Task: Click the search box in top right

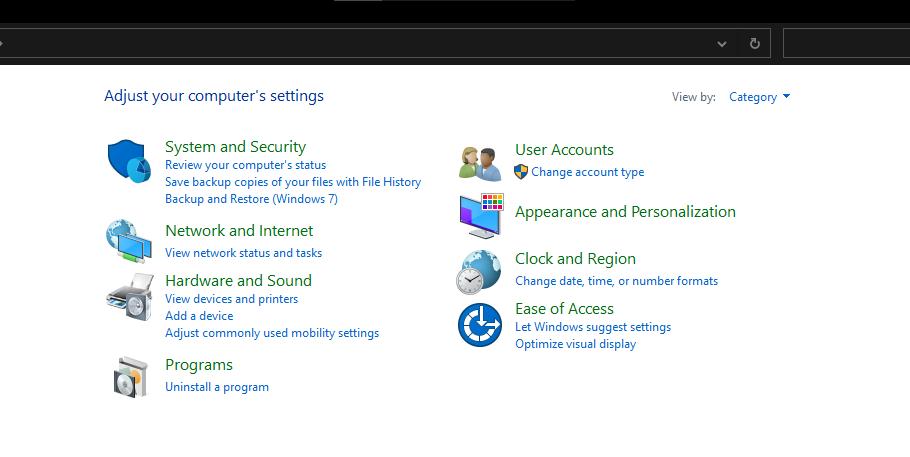Action: (845, 44)
